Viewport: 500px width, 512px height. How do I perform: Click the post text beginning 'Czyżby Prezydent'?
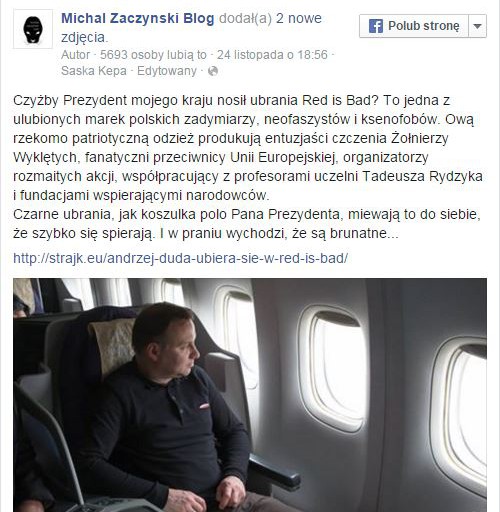pyautogui.click(x=248, y=166)
